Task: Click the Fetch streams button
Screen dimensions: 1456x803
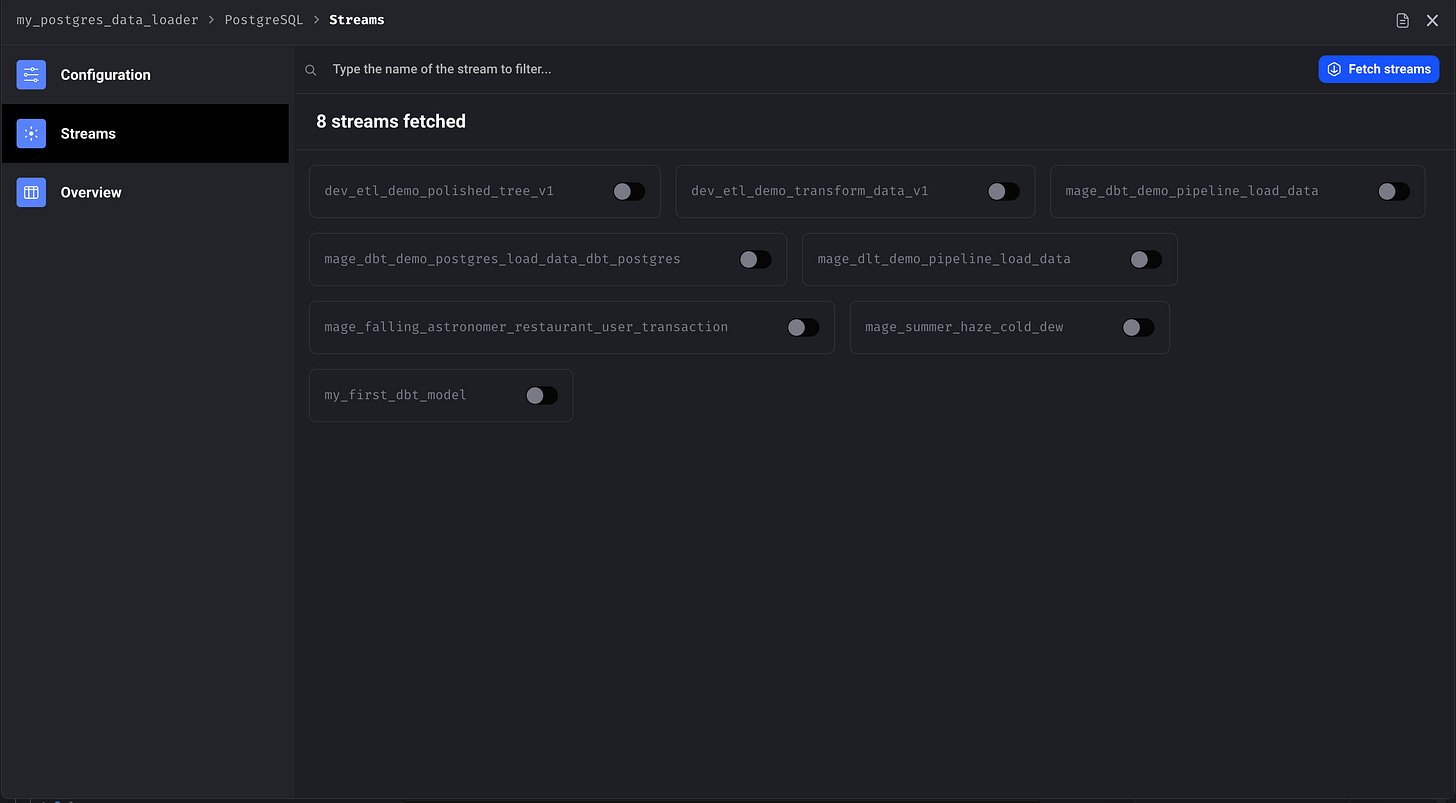Action: pyautogui.click(x=1379, y=69)
